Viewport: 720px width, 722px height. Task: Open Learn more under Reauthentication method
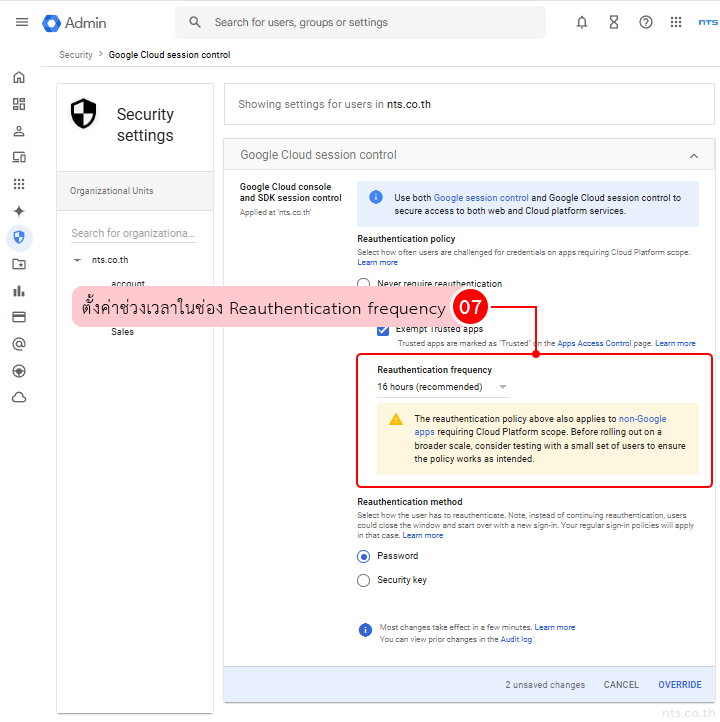coord(423,535)
